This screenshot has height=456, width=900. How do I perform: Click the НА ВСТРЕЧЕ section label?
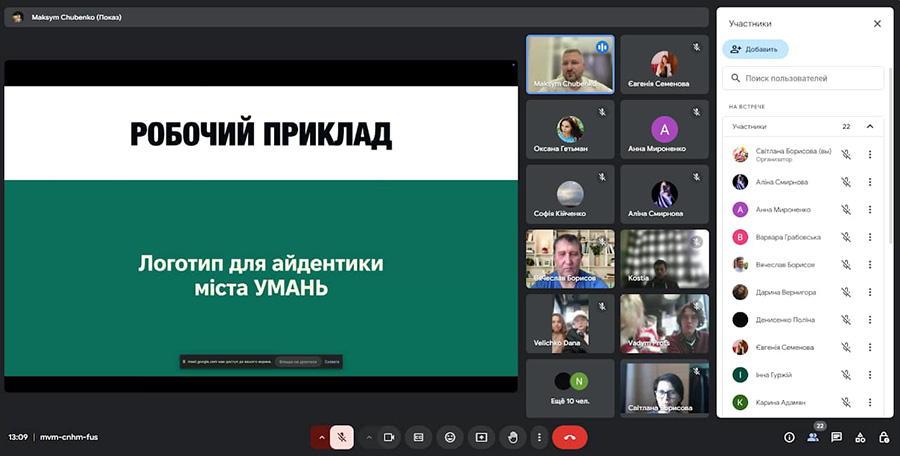click(747, 107)
